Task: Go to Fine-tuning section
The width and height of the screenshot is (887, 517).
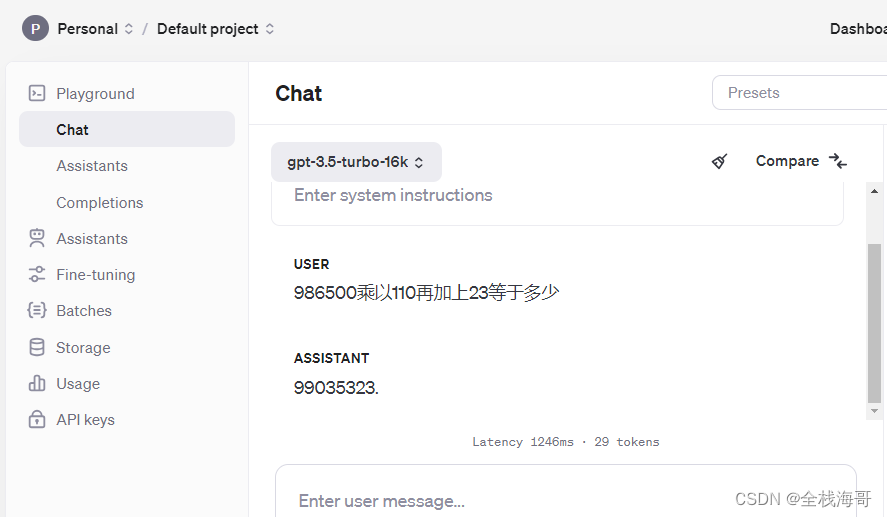Action: [96, 275]
